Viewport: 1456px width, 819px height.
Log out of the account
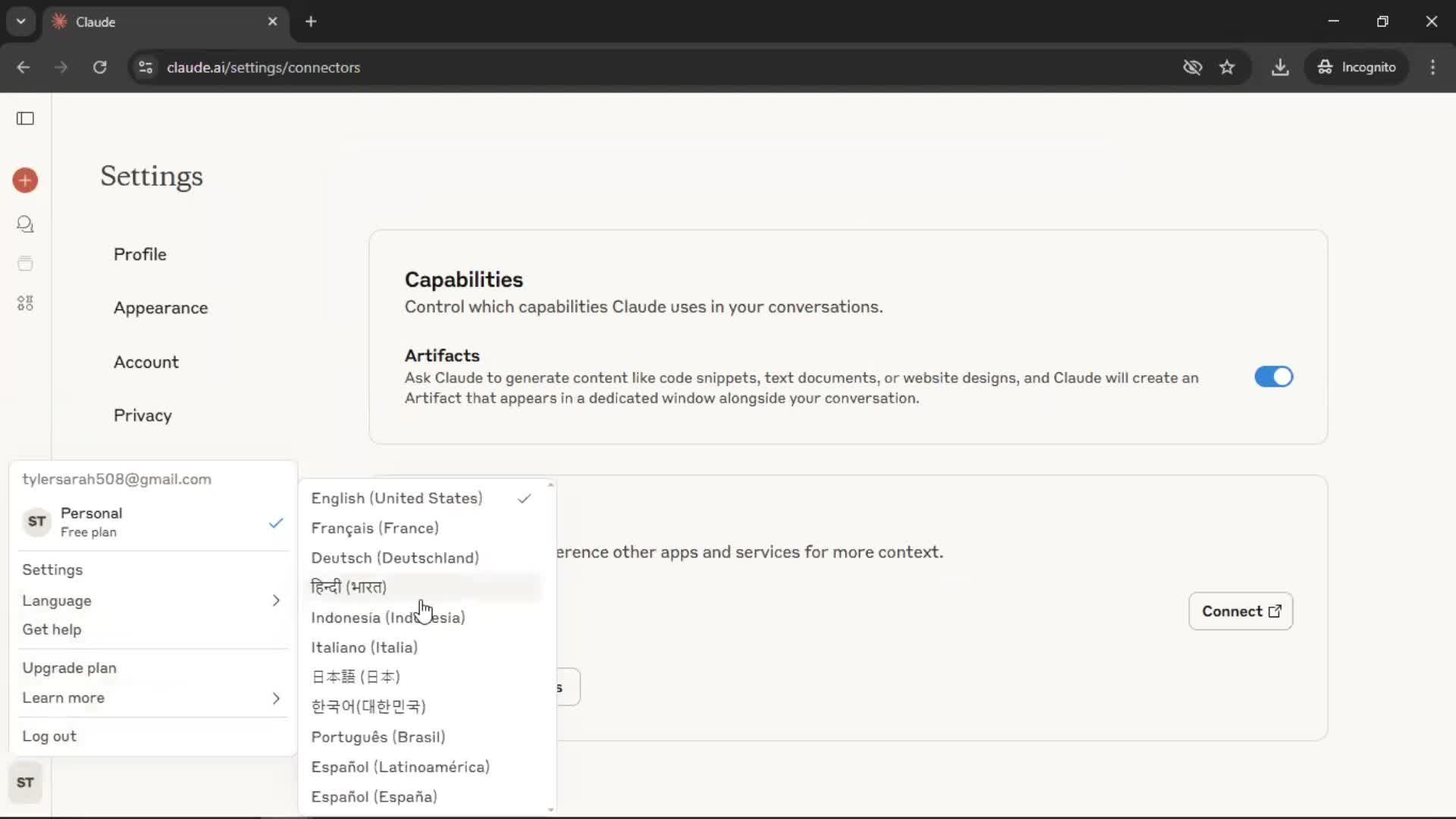click(152, 736)
